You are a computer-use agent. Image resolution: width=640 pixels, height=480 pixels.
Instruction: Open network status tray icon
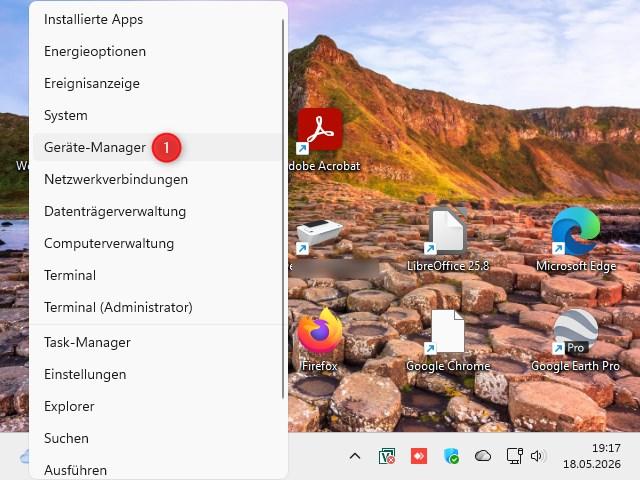pyautogui.click(x=515, y=456)
